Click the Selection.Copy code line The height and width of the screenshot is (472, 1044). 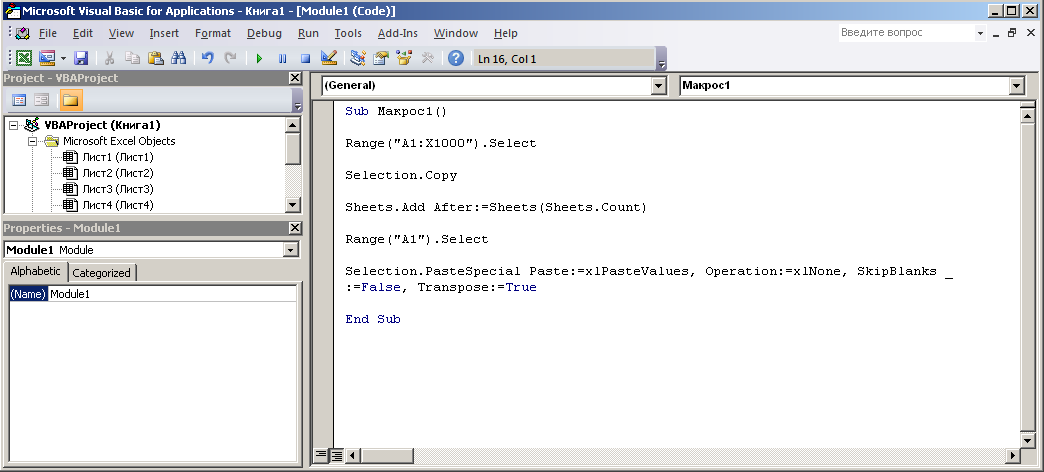pos(401,176)
